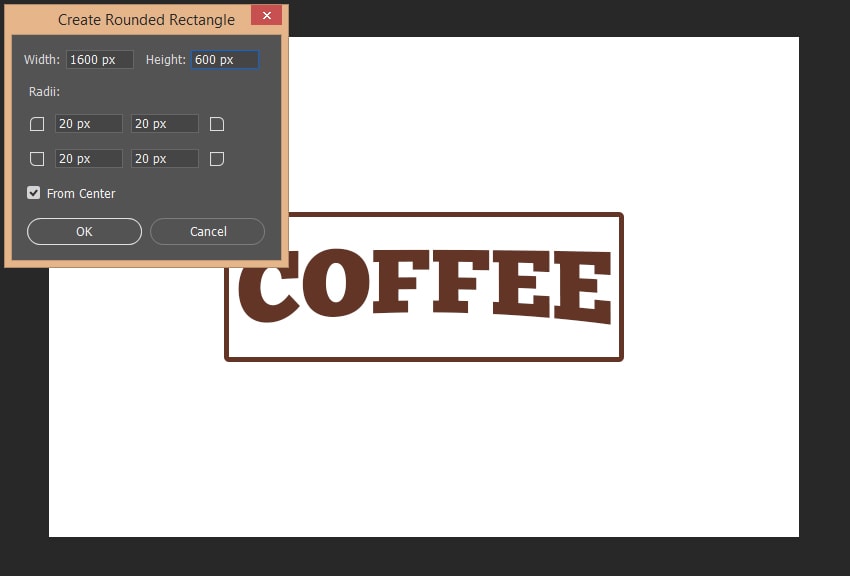Click the Create Rounded Rectangle title bar
Image resolution: width=850 pixels, height=576 pixels.
point(146,20)
